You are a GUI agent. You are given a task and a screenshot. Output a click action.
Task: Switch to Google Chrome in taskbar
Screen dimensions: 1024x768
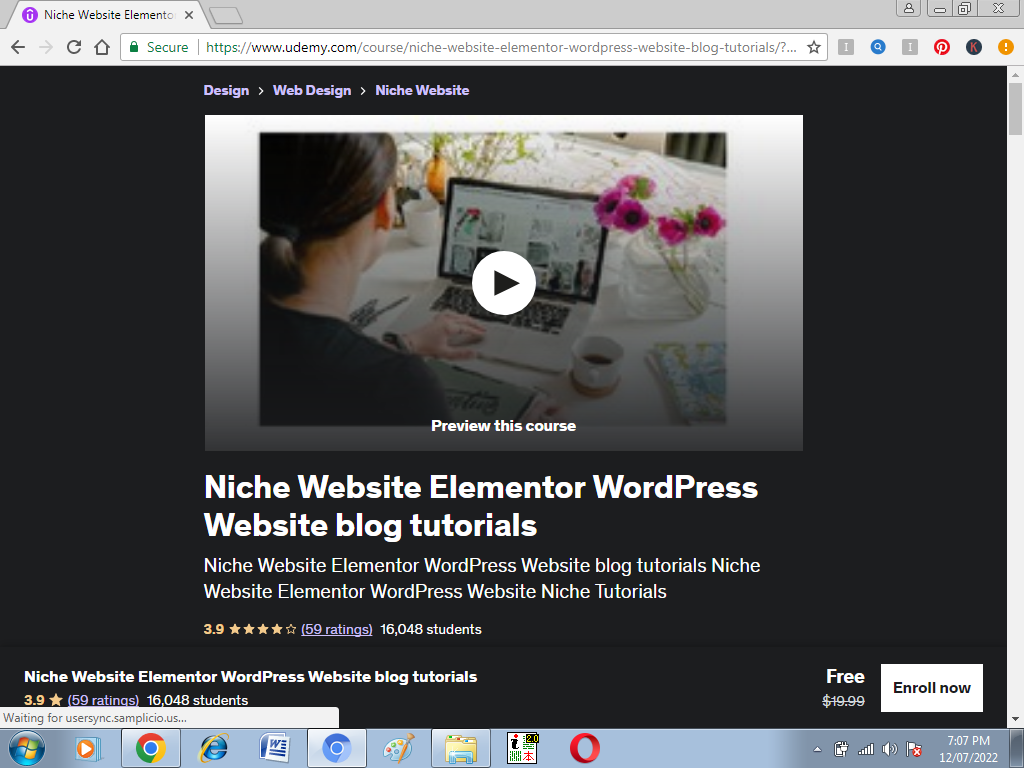tap(150, 748)
